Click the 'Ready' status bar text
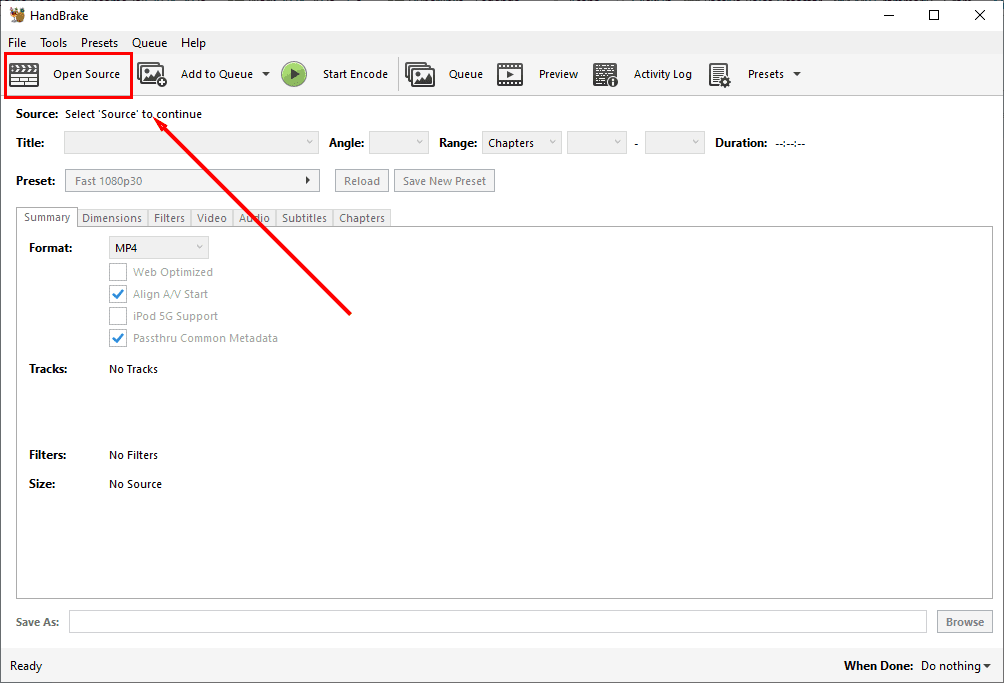Viewport: 1004px width, 683px height. point(26,666)
